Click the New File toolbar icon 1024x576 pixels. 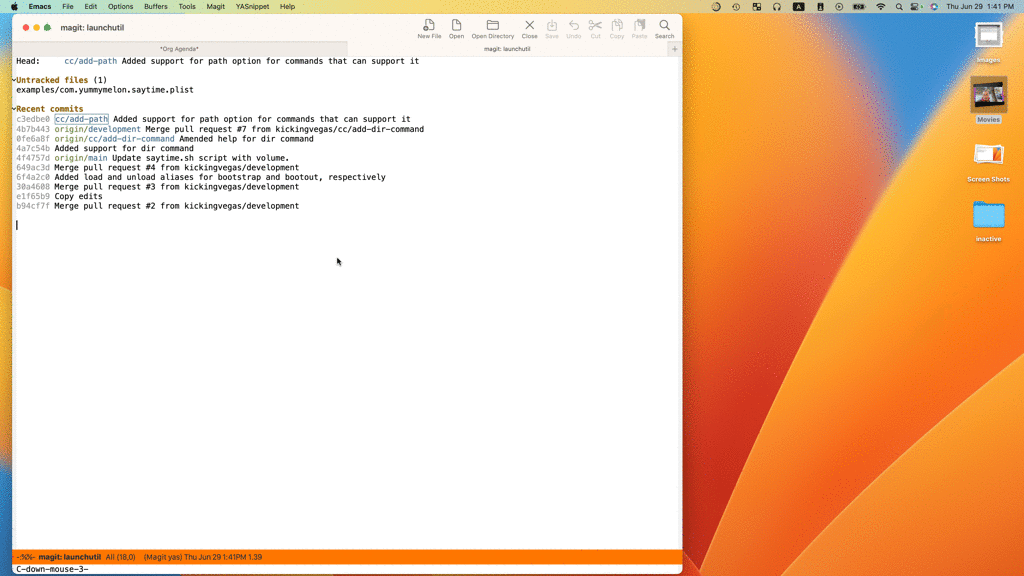[429, 29]
